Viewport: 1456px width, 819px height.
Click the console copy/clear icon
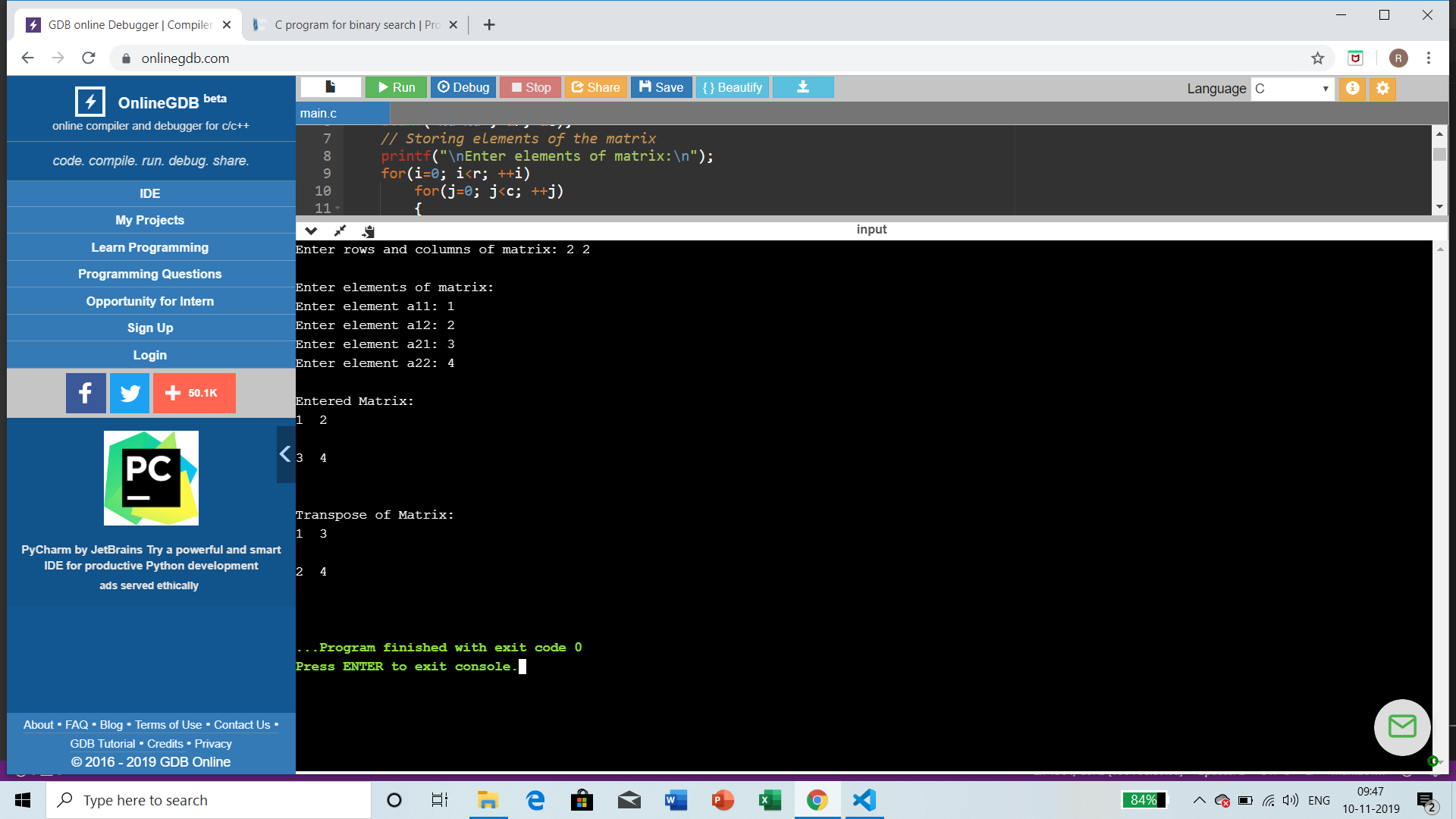pos(368,231)
